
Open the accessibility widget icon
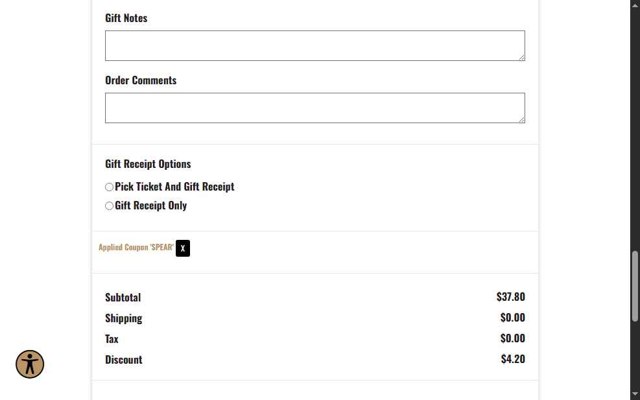(30, 364)
